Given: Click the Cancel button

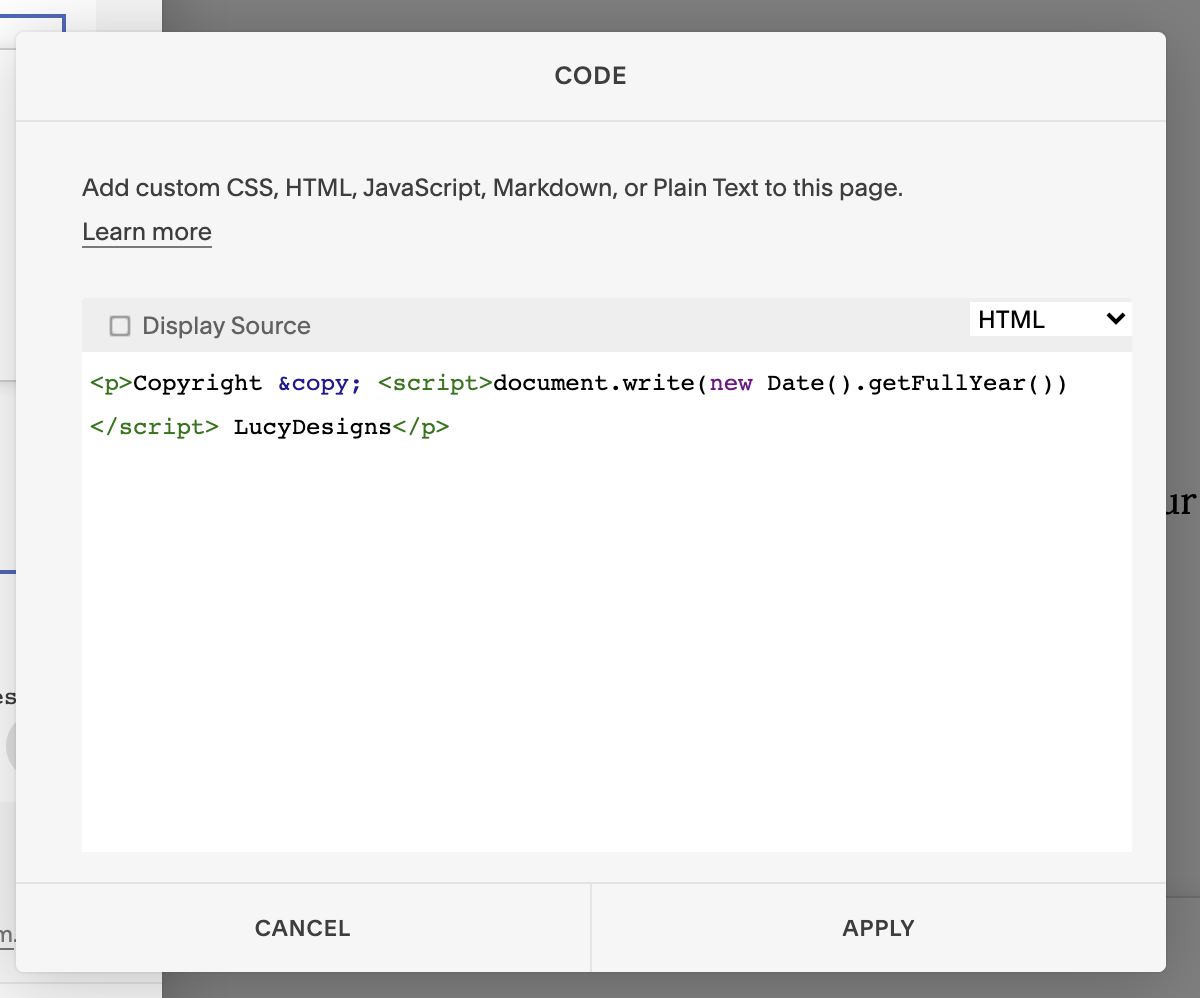Looking at the screenshot, I should (303, 928).
